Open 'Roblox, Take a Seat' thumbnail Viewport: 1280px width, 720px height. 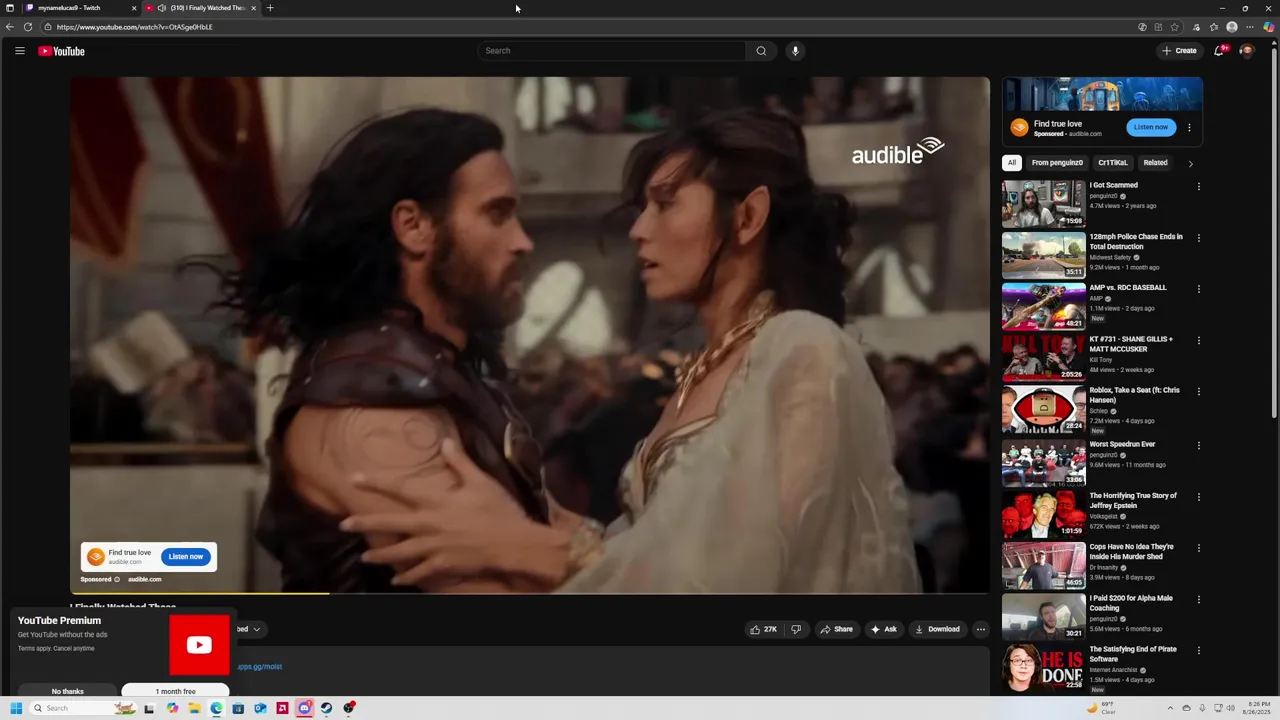pos(1044,410)
